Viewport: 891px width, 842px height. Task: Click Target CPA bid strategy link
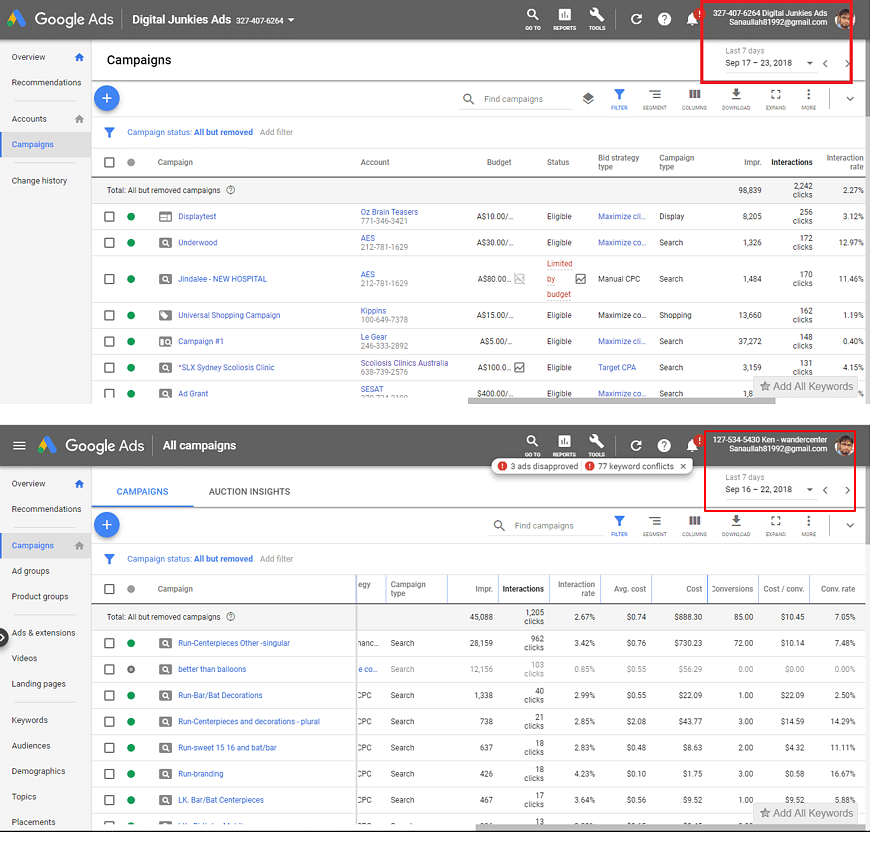pos(617,368)
